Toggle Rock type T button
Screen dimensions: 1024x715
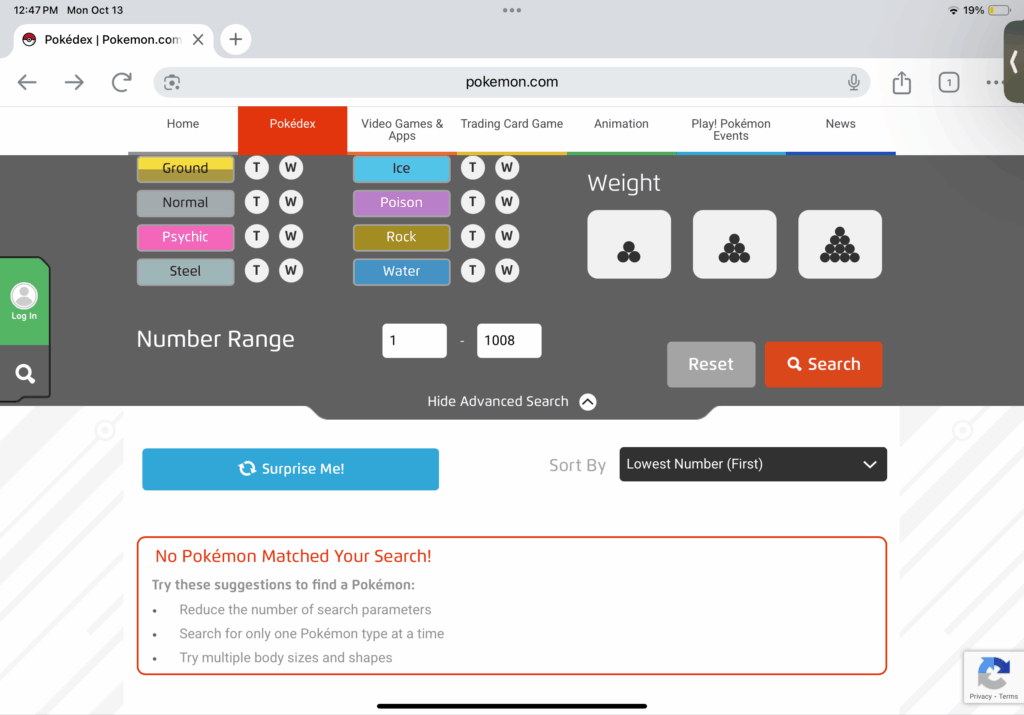pyautogui.click(x=473, y=236)
